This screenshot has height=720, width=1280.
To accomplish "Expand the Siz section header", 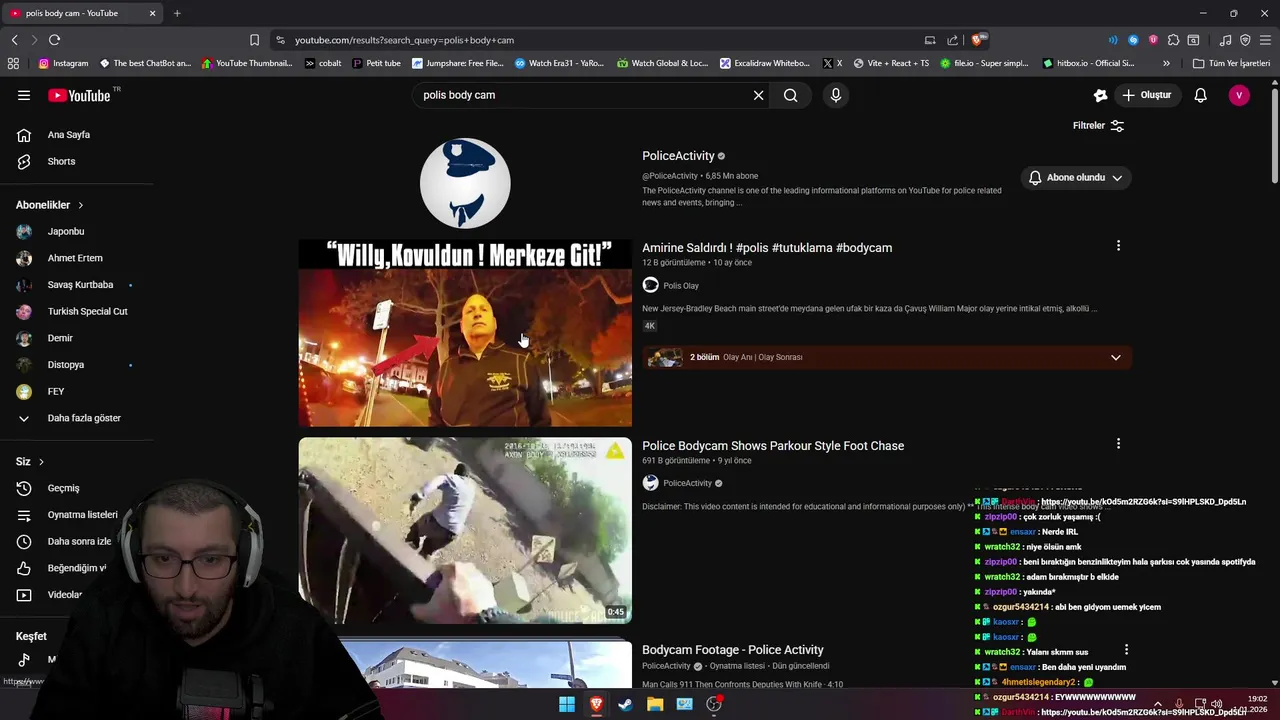I will [x=30, y=462].
